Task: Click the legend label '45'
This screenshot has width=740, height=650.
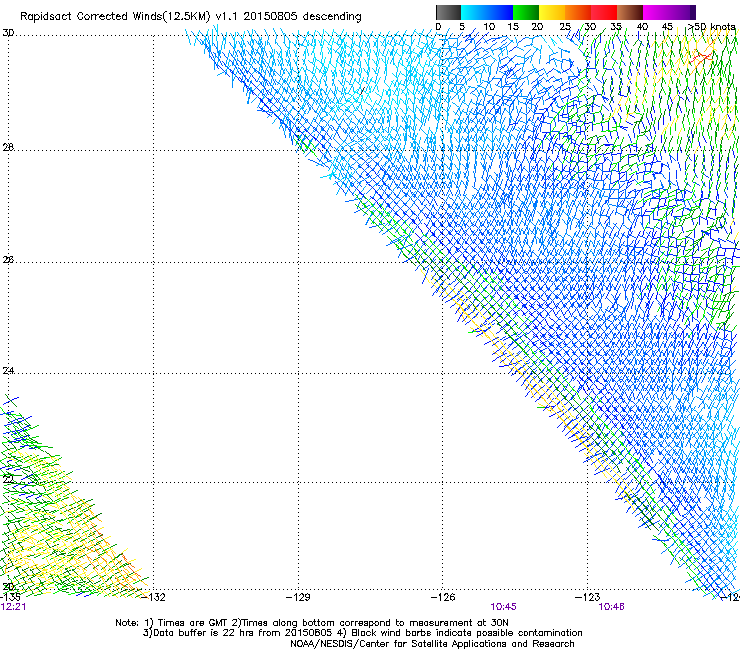Action: 667,27
